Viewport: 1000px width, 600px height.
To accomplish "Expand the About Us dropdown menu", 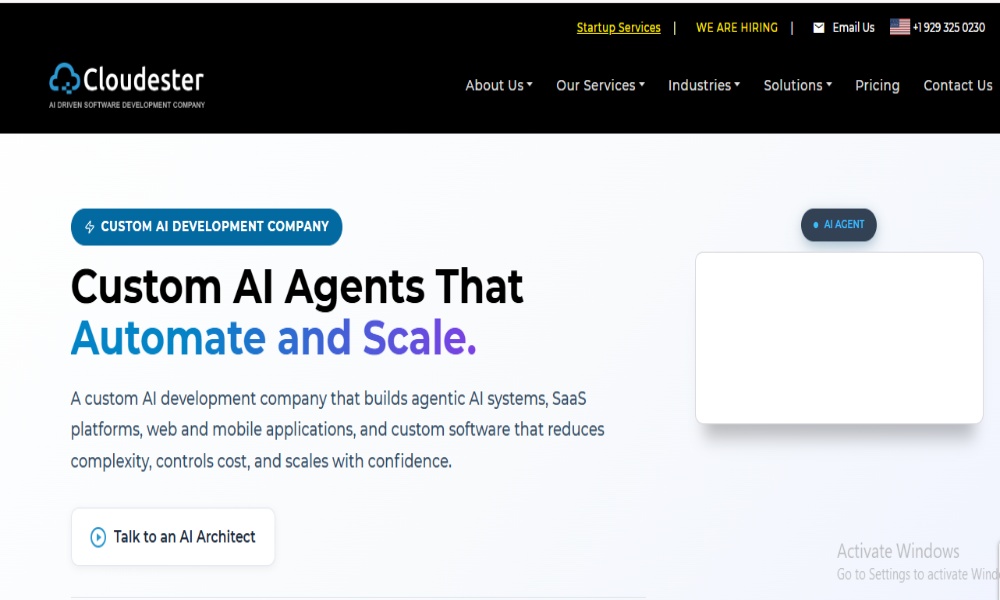I will pos(498,86).
